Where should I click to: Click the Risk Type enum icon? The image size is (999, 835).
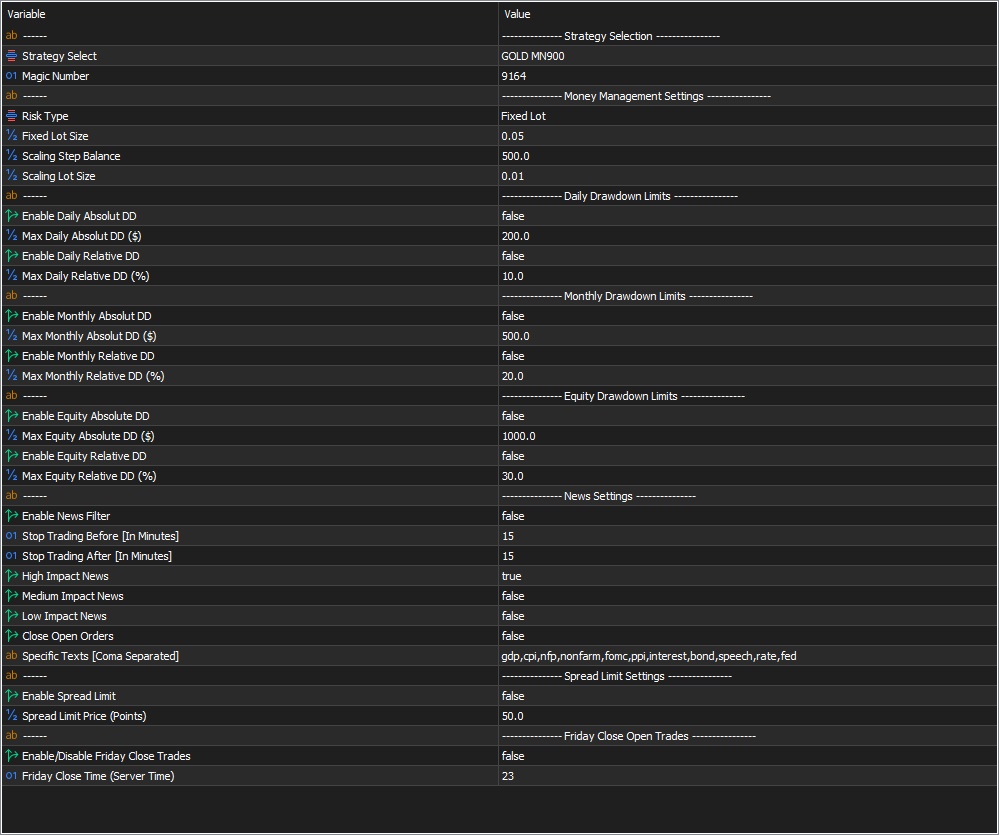pyautogui.click(x=12, y=116)
